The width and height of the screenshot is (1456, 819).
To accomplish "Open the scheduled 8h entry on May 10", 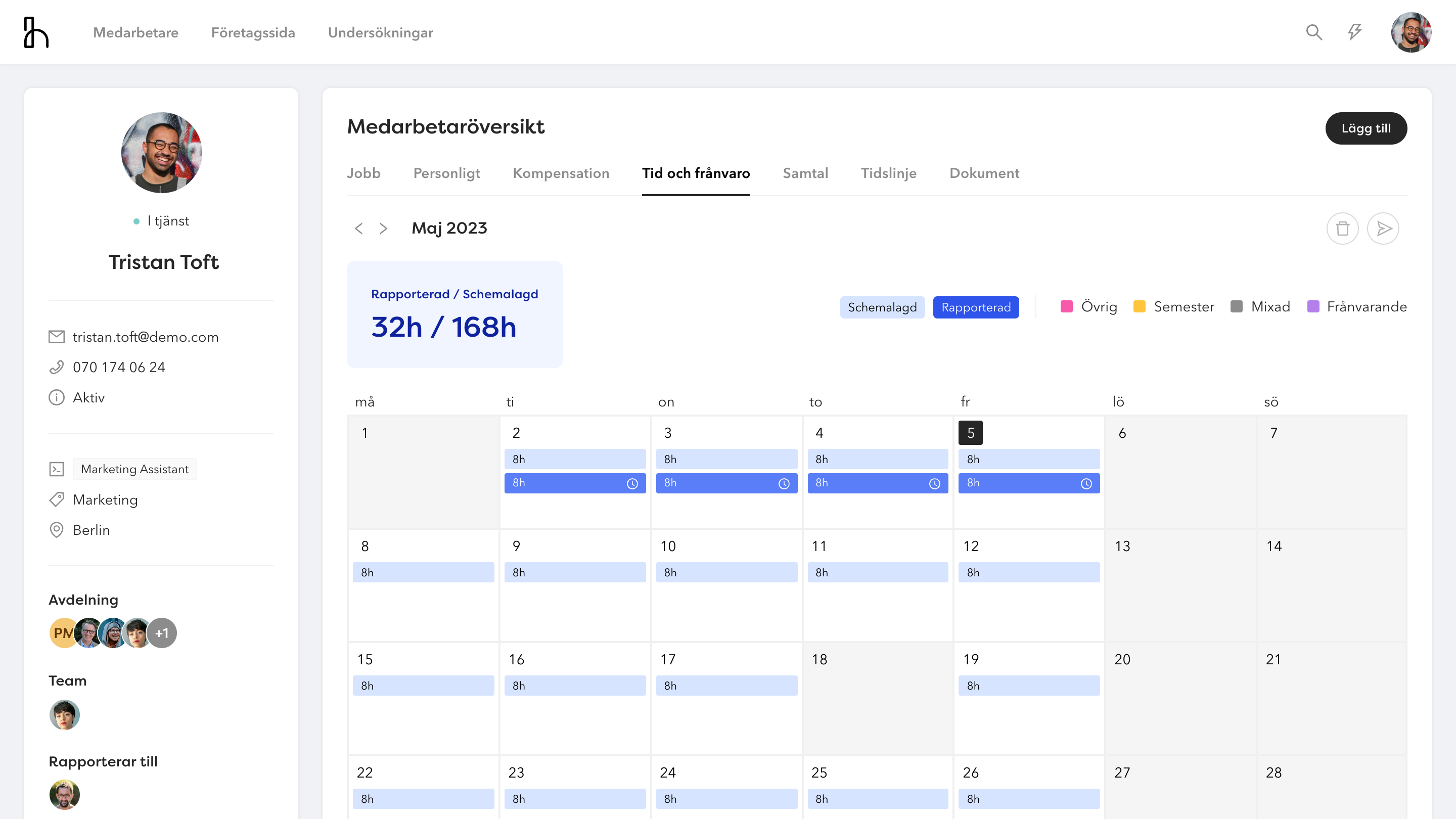I will [726, 572].
